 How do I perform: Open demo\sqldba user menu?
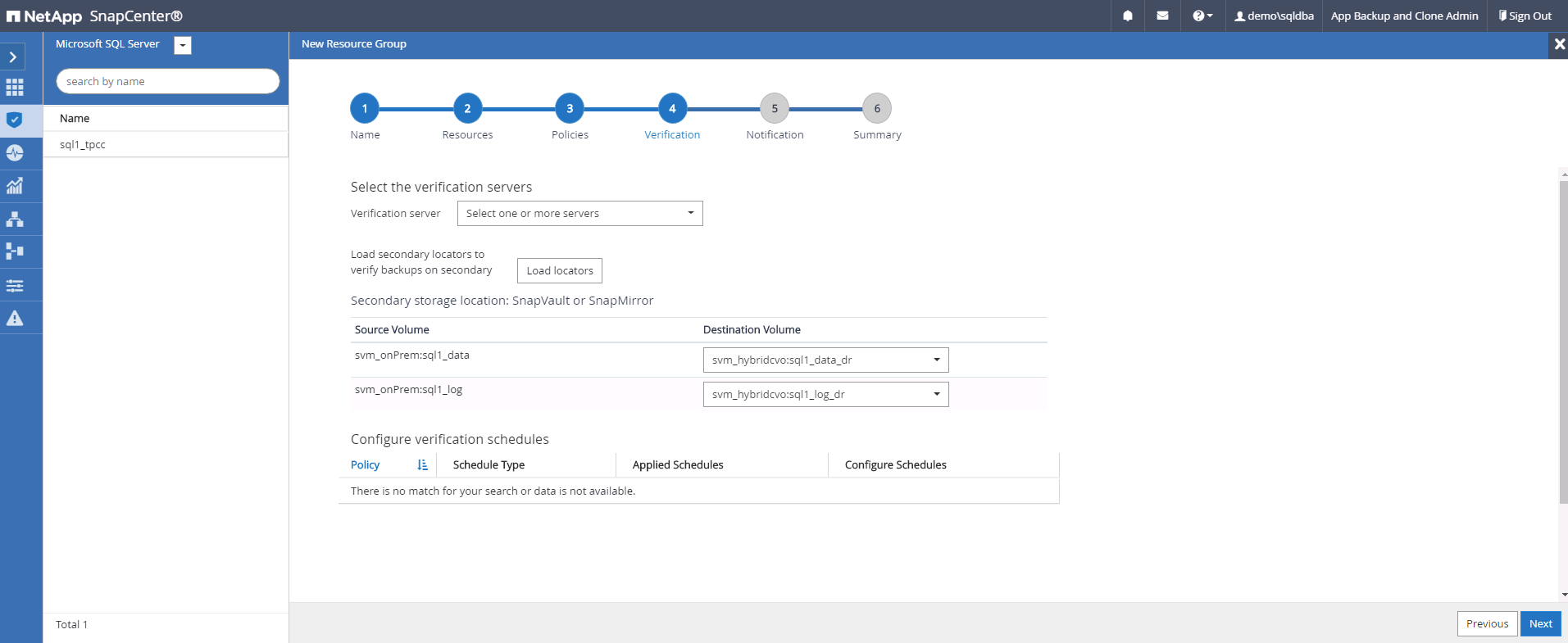click(1274, 16)
